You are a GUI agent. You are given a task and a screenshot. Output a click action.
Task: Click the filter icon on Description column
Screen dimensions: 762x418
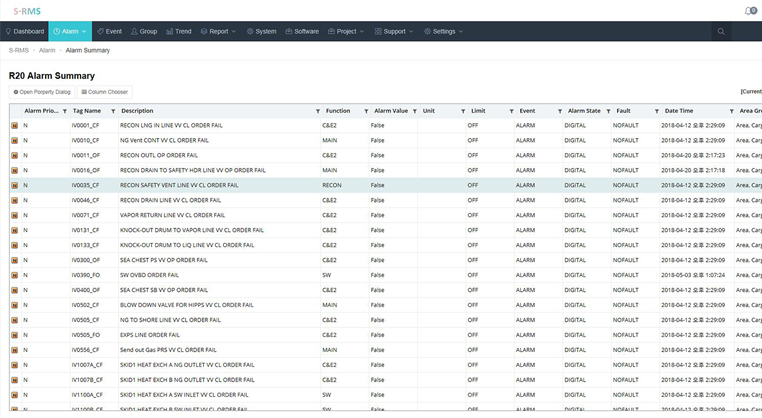coord(317,111)
